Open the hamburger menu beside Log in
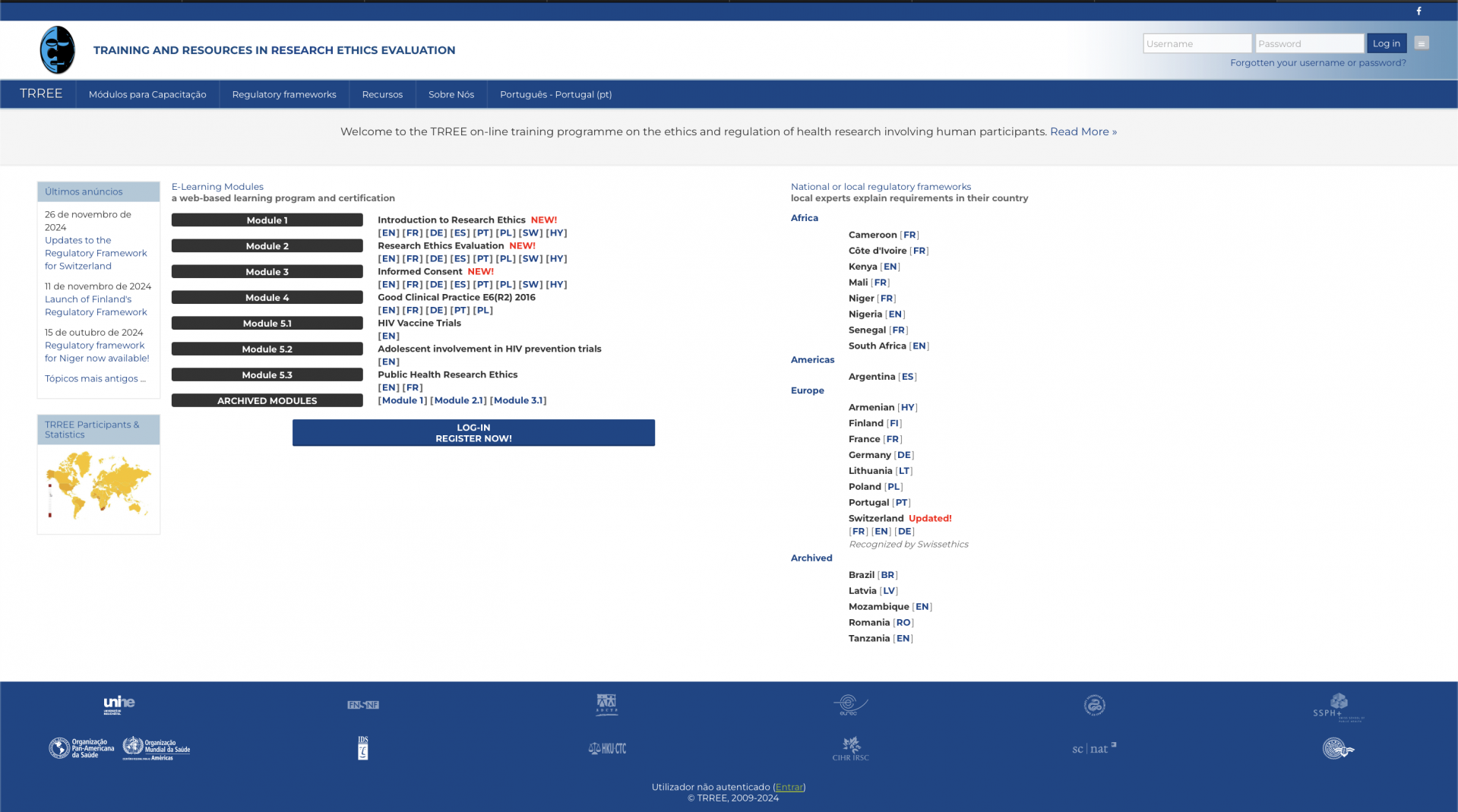1458x812 pixels. [1421, 43]
